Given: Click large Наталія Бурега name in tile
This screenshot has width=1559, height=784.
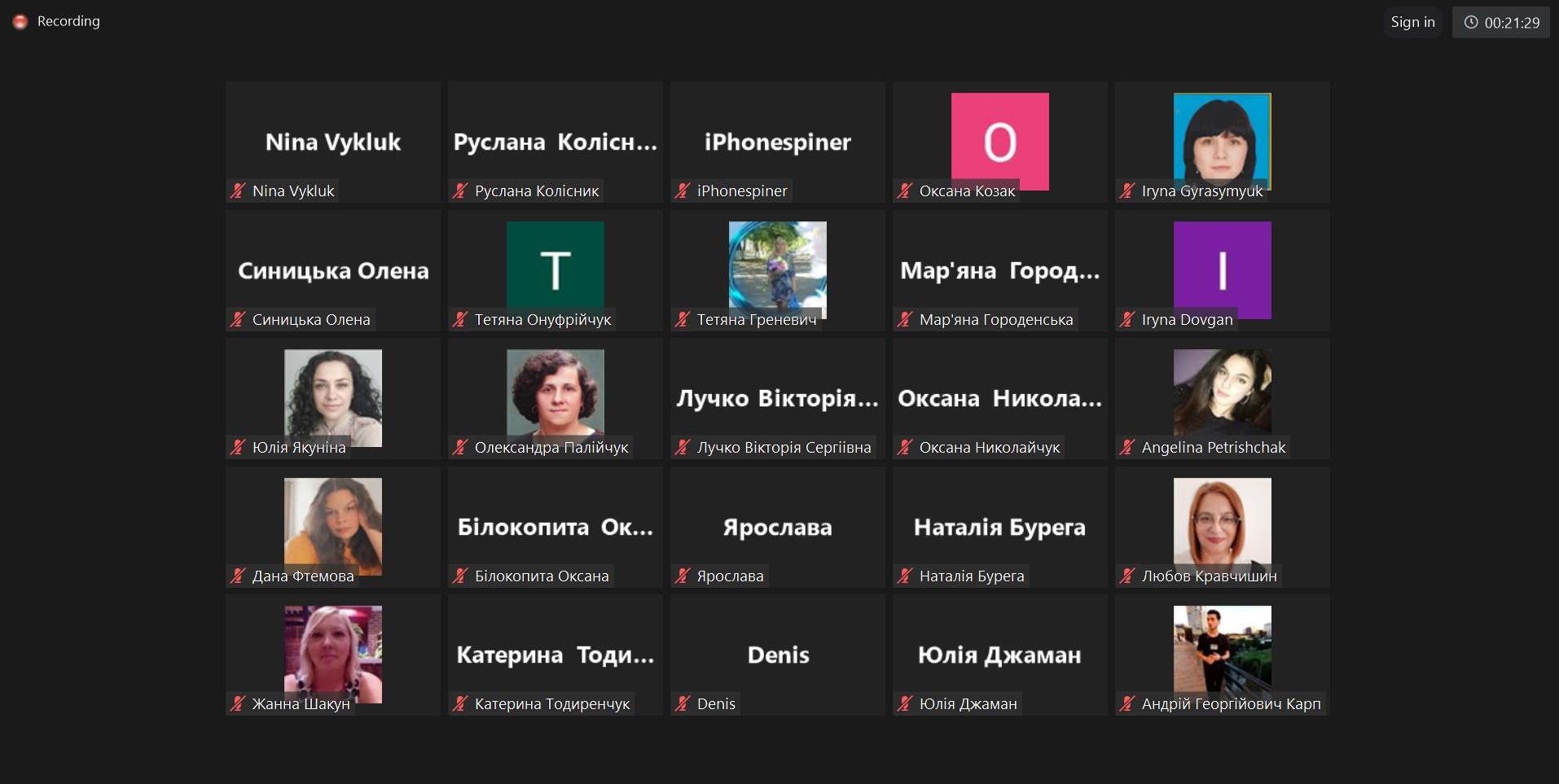Looking at the screenshot, I should (x=999, y=527).
